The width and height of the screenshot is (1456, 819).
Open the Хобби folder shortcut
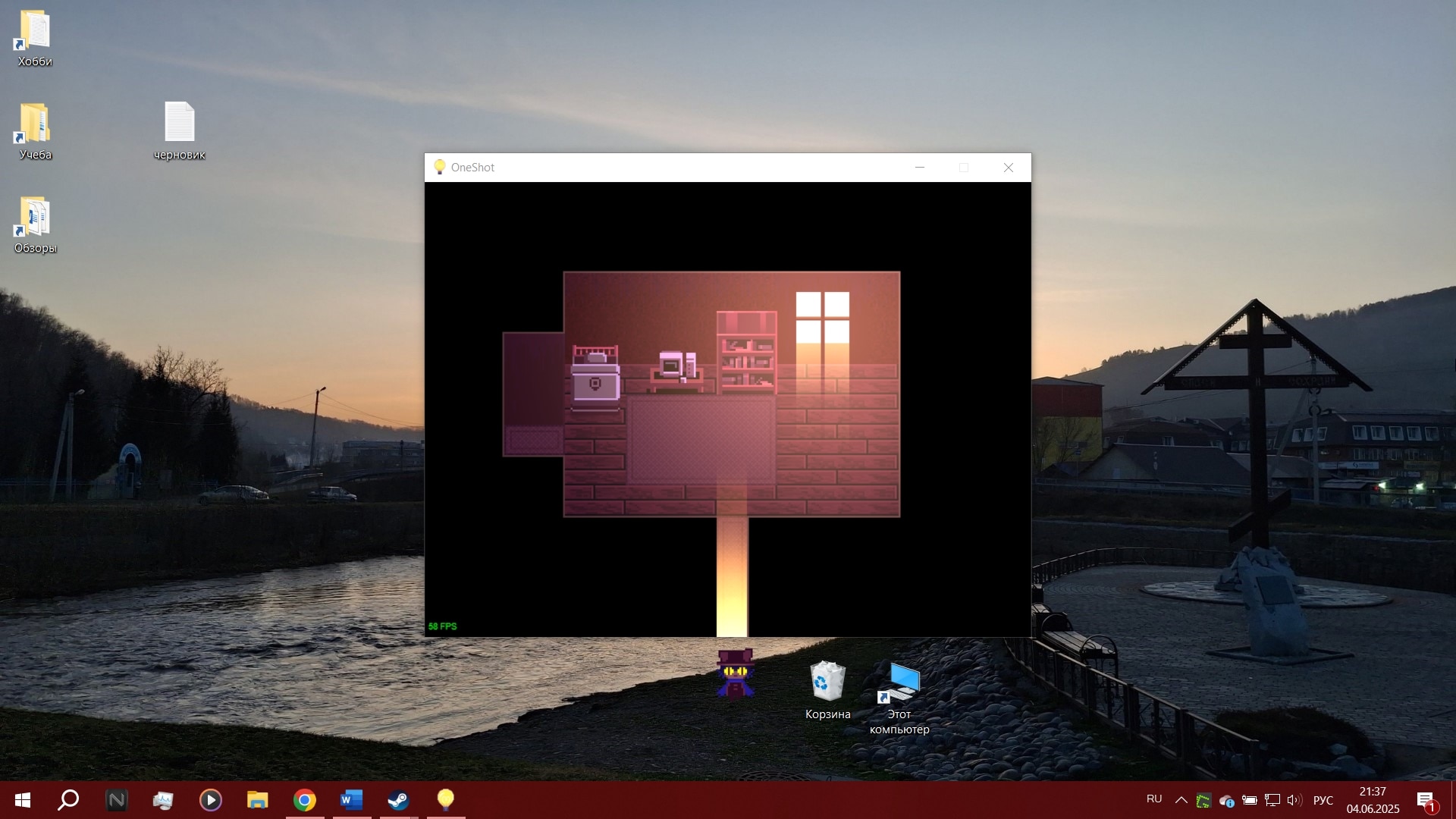[x=35, y=38]
